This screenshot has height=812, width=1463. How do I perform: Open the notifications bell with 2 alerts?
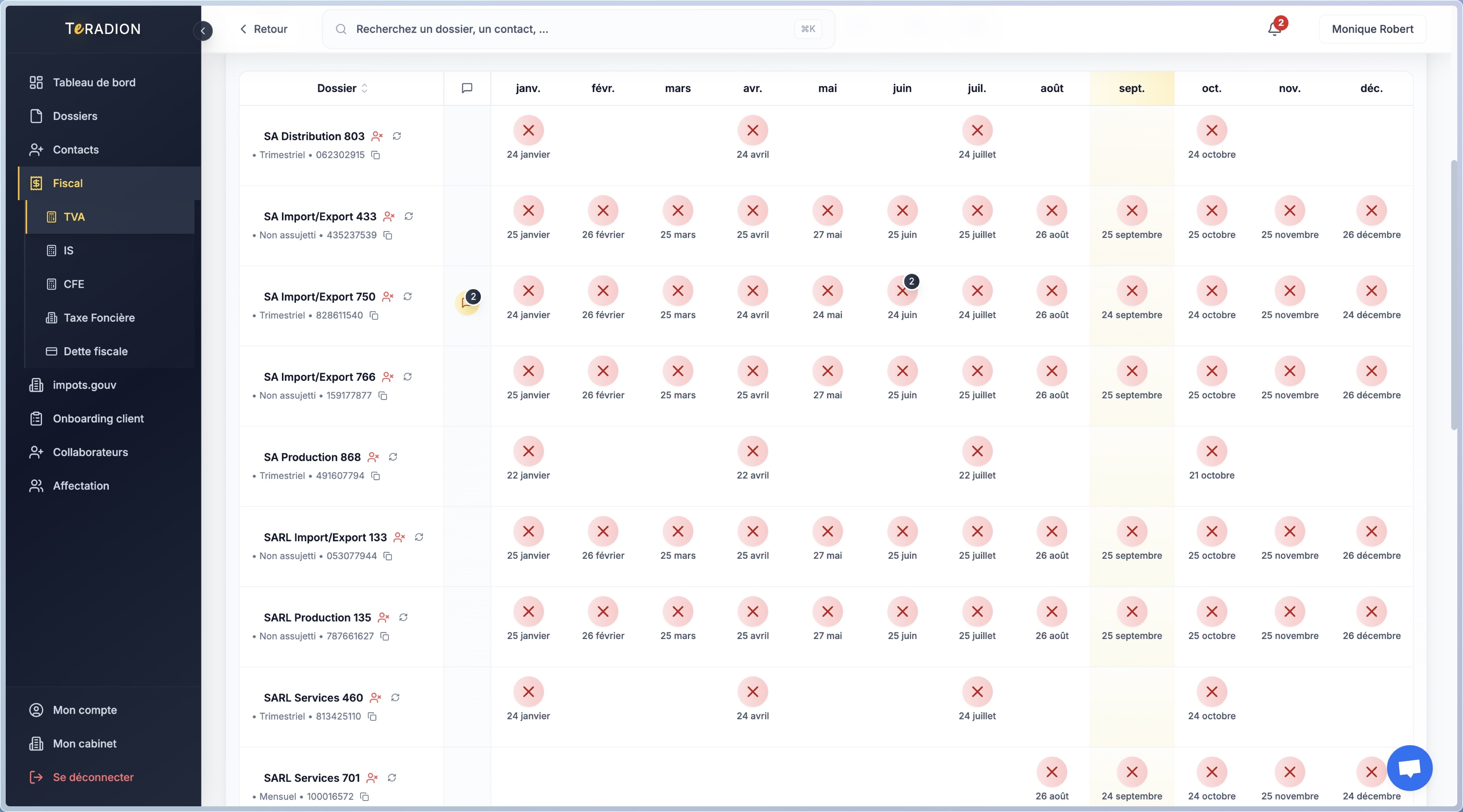pos(1274,28)
